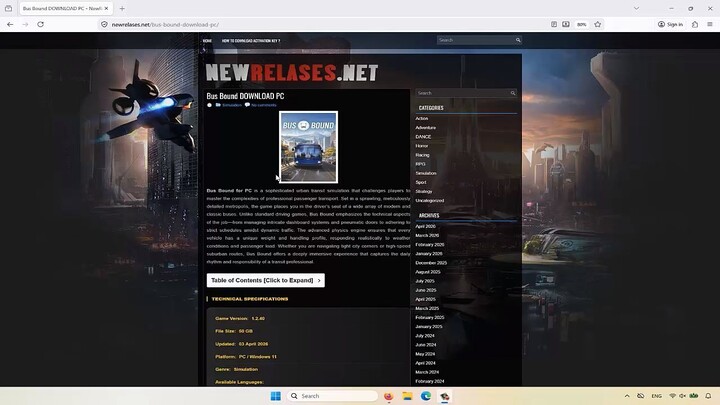Click the browser address bar
Image resolution: width=720 pixels, height=405 pixels.
click(300, 24)
